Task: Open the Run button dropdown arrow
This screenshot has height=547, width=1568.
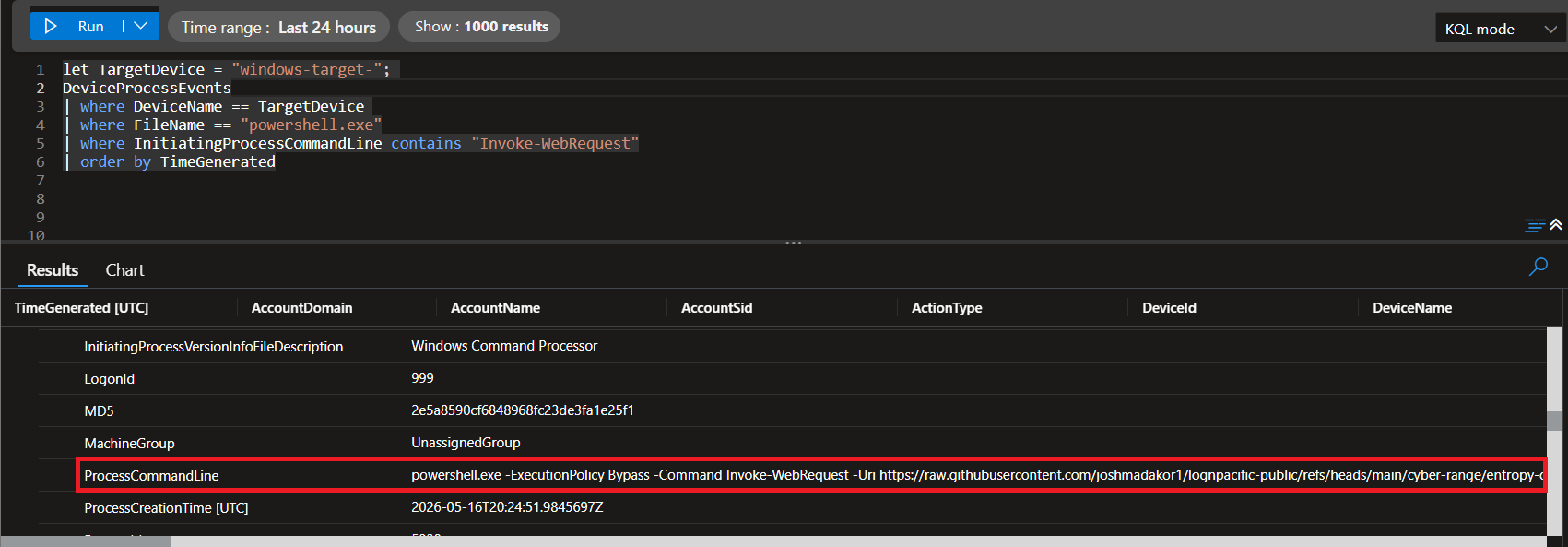Action: [x=141, y=26]
